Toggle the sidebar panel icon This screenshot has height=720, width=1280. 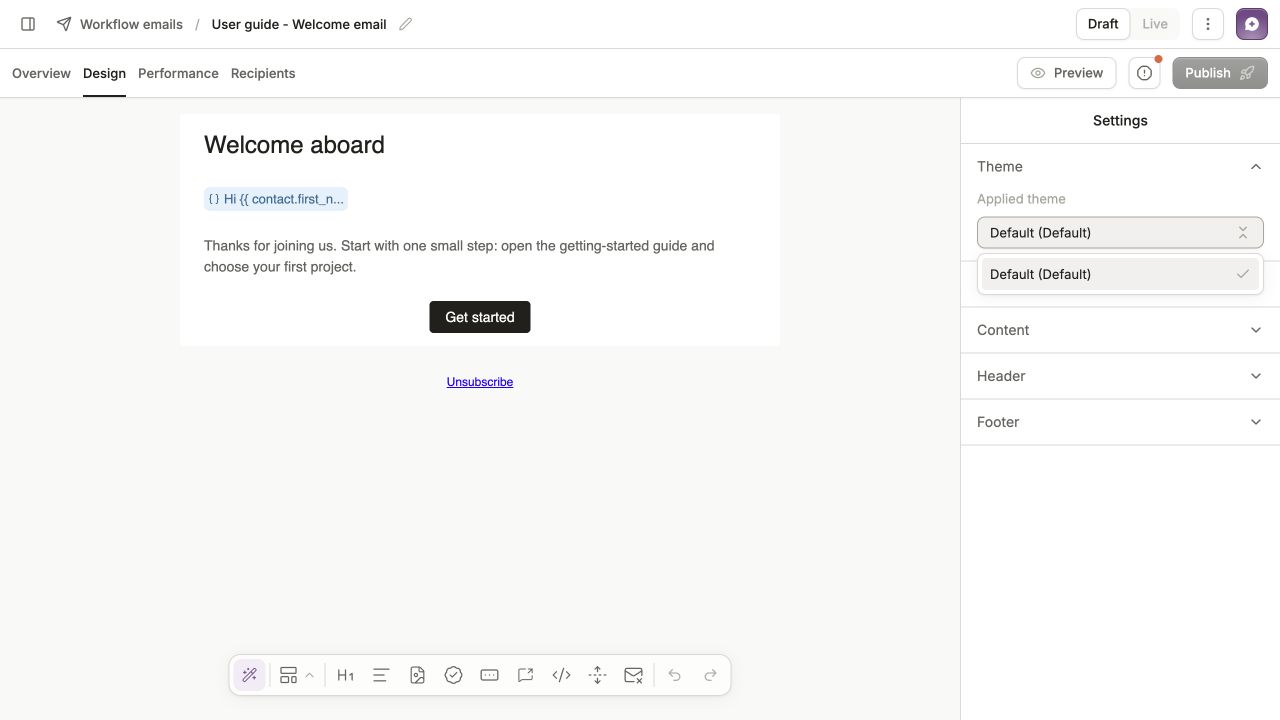point(28,24)
